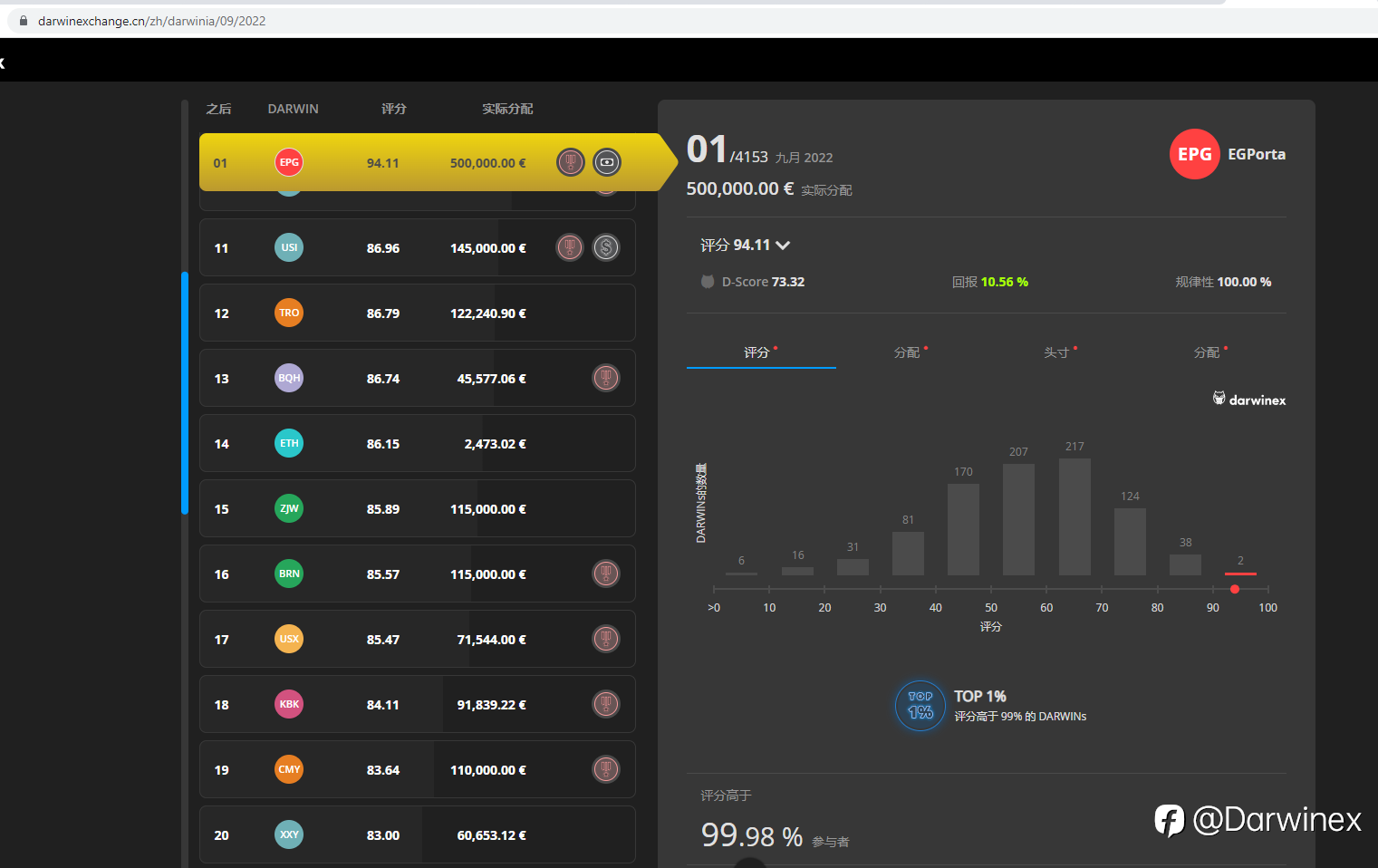Click the D-Score icon
This screenshot has width=1378, height=868.
[x=708, y=282]
